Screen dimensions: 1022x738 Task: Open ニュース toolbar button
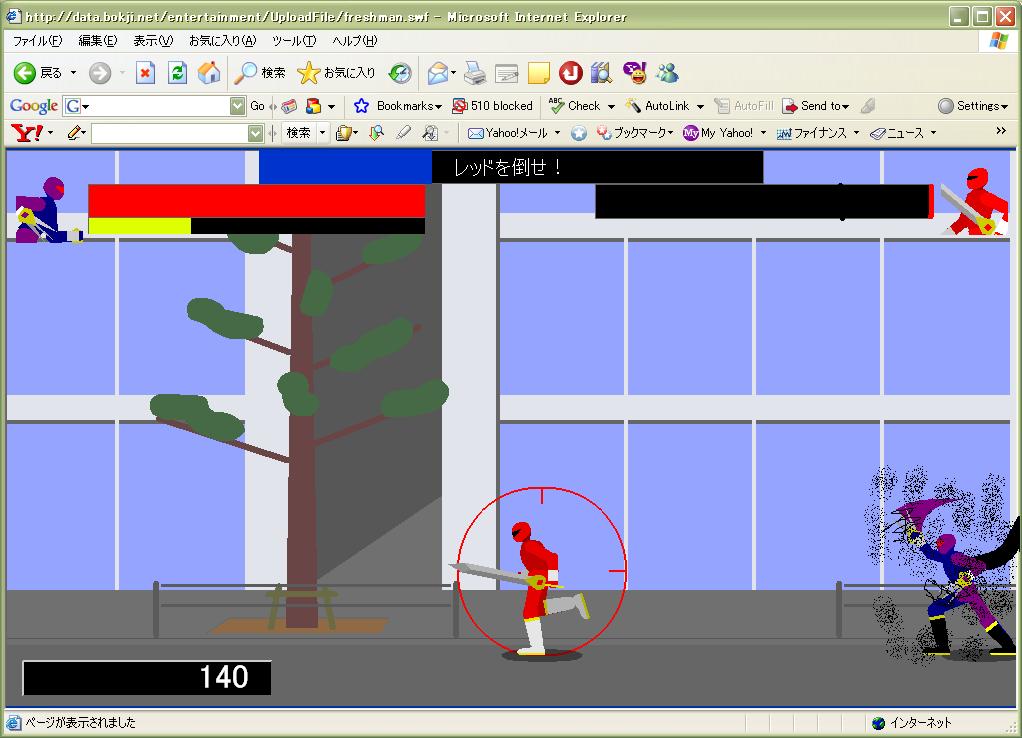point(897,133)
